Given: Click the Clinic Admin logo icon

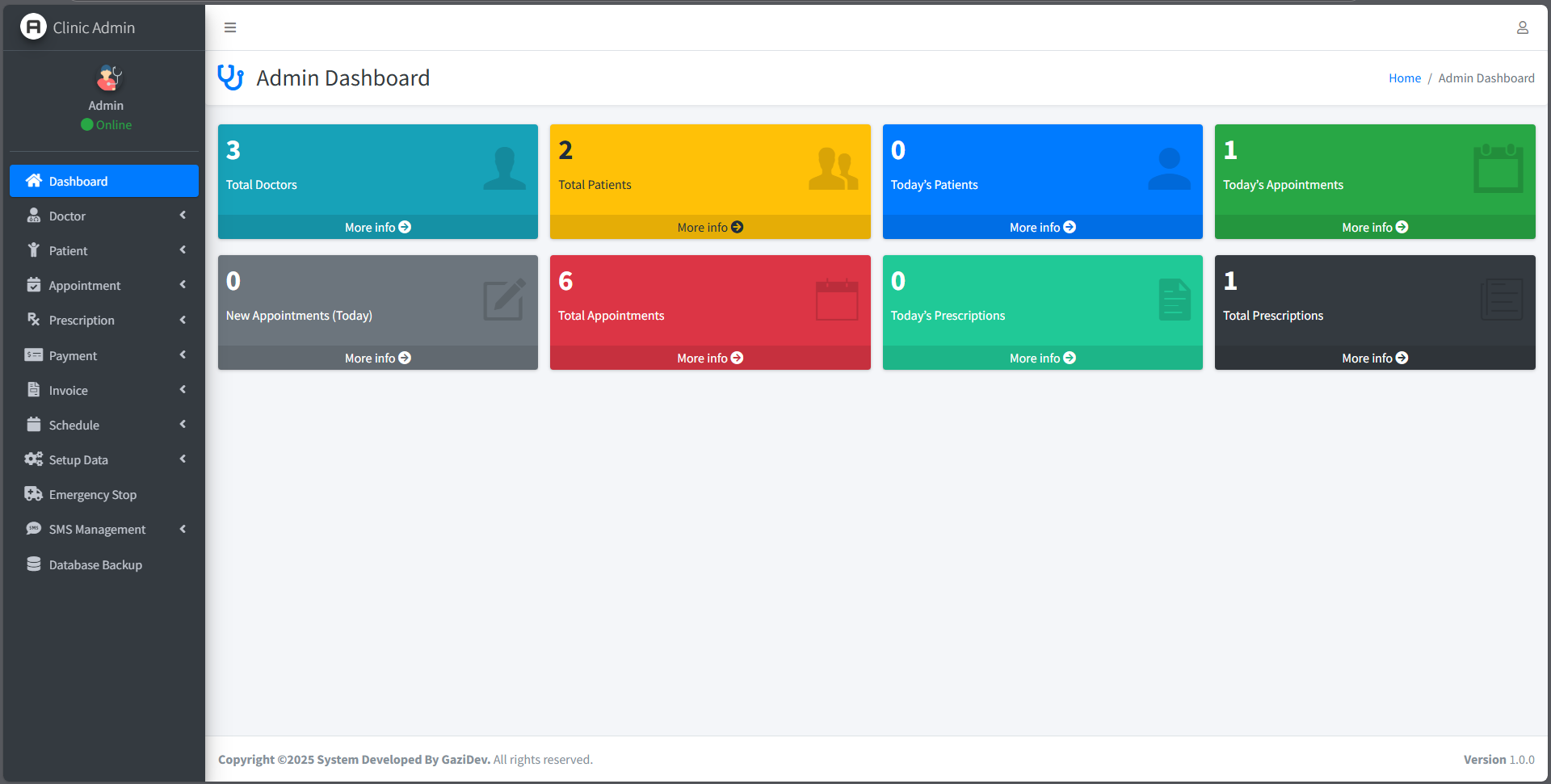Looking at the screenshot, I should 33,27.
